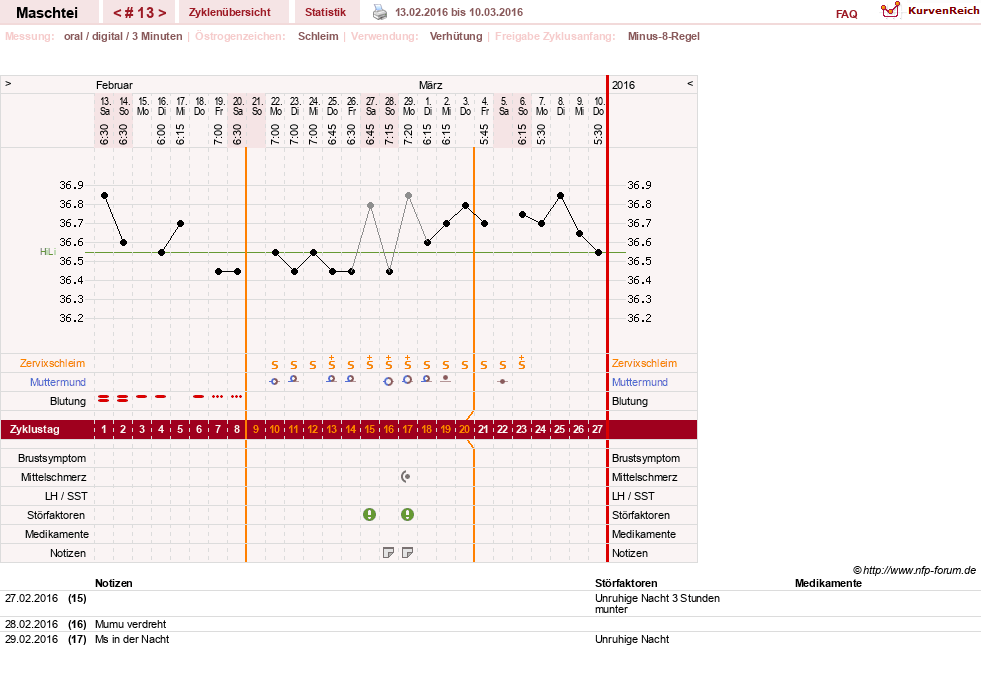Click the note 'Mumu verdreht'

click(x=131, y=624)
